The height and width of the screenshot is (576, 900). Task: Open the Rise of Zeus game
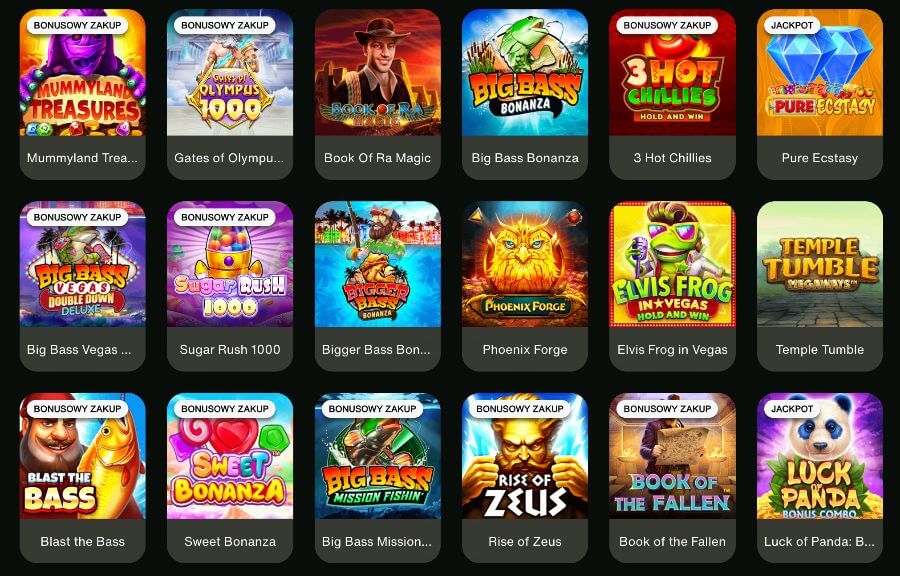(525, 477)
